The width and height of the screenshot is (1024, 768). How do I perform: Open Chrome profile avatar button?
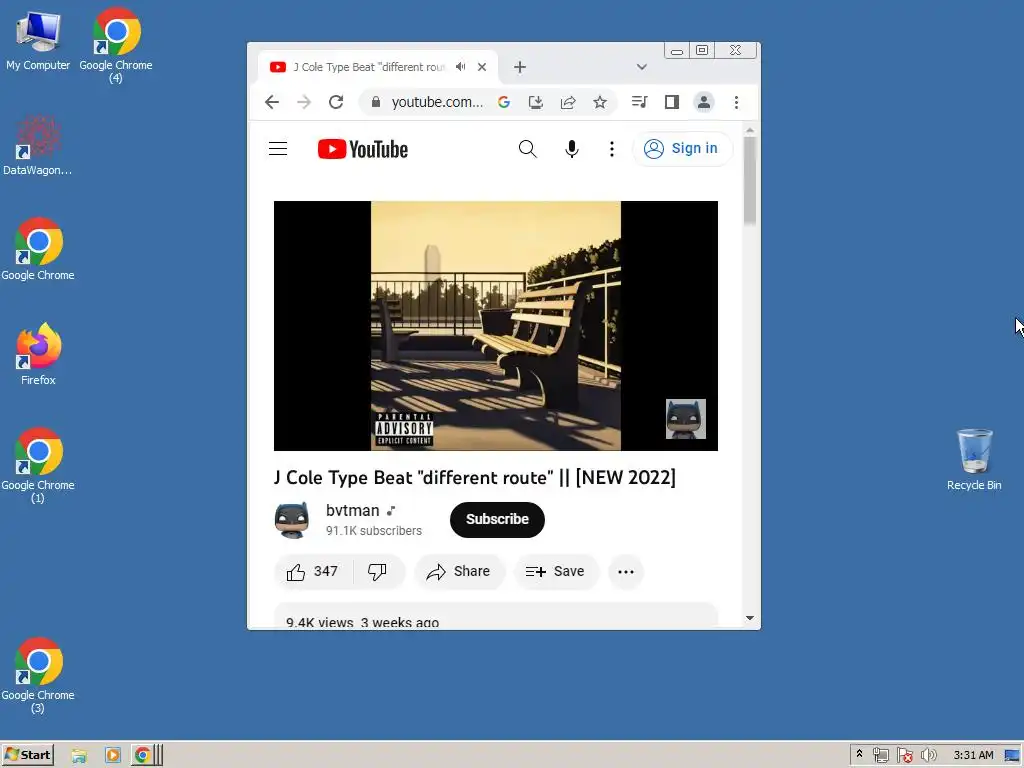(703, 102)
